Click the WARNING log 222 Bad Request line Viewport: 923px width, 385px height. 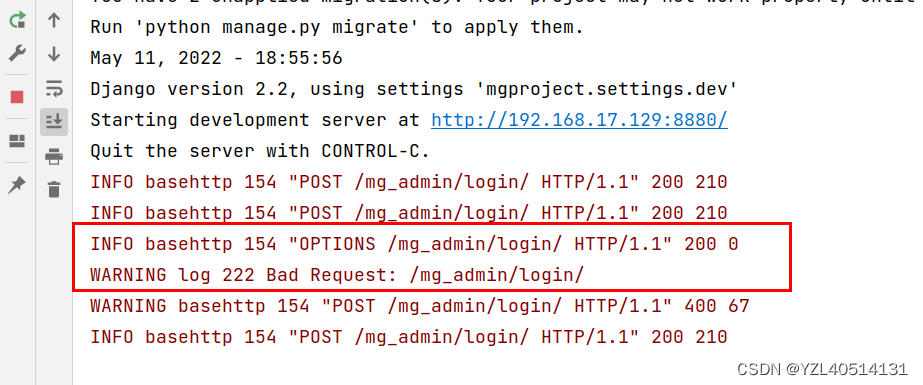(337, 275)
